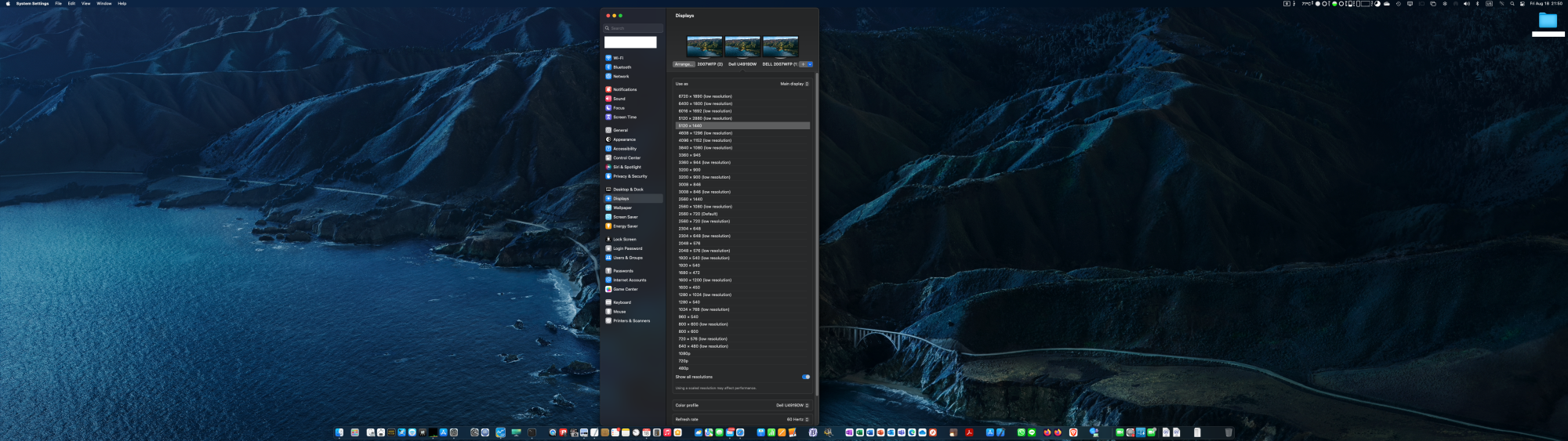The image size is (1568, 441).
Task: Open Edit menu in menu bar
Action: coord(71,3)
